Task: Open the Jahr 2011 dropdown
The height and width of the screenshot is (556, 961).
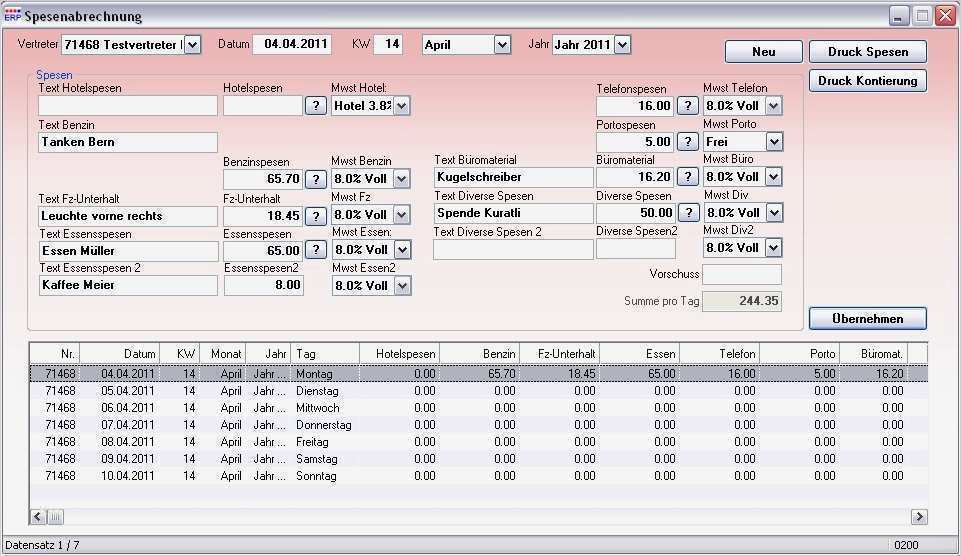Action: [622, 45]
